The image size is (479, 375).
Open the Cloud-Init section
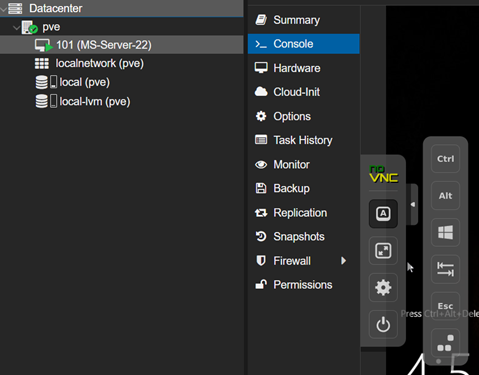[303, 92]
